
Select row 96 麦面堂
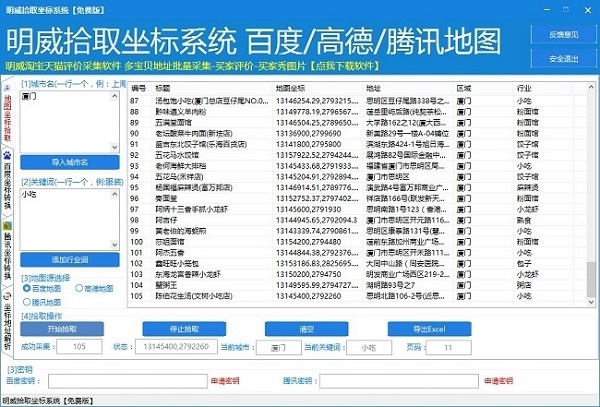pyautogui.click(x=357, y=199)
